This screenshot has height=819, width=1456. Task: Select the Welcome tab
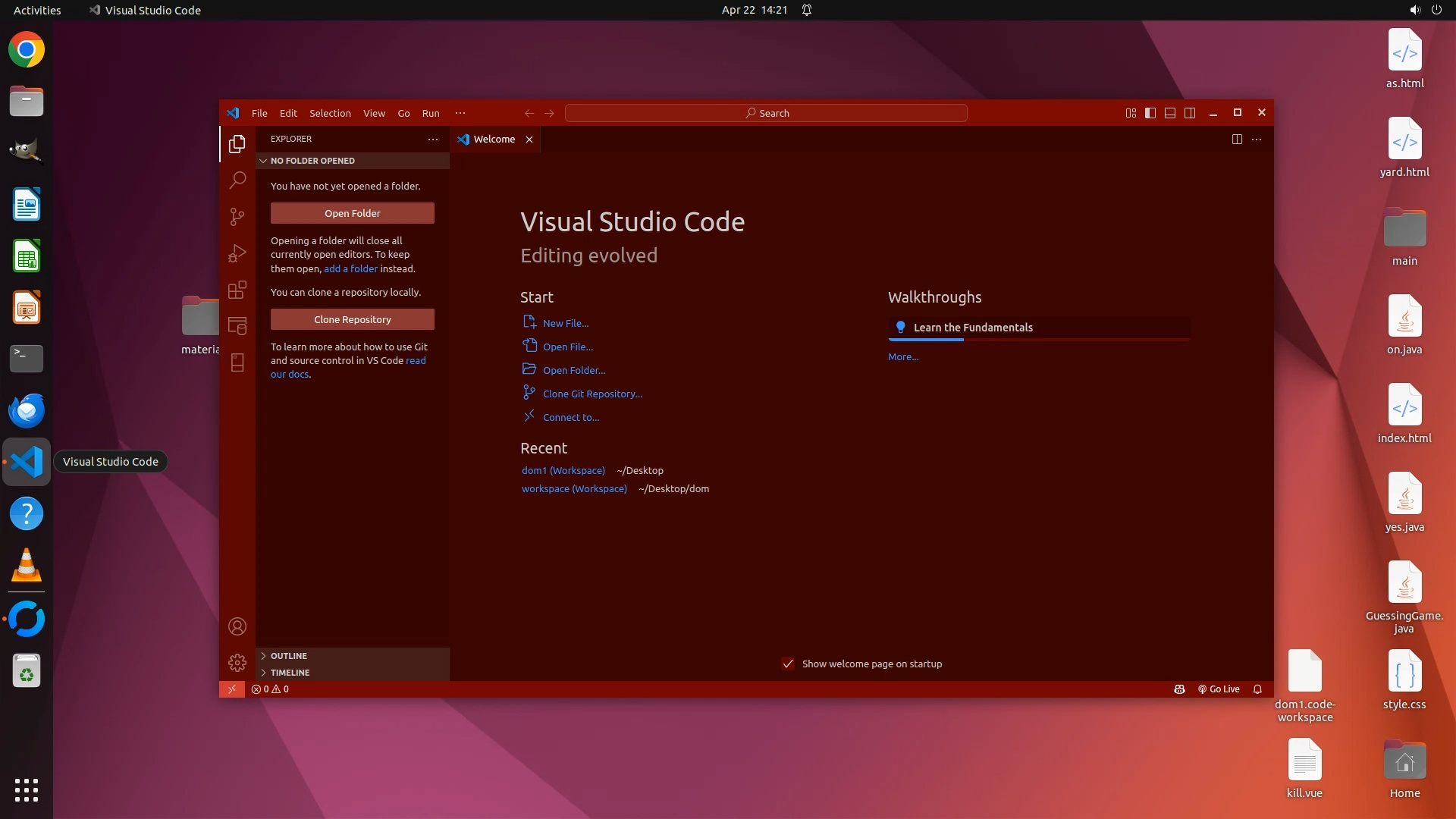click(x=494, y=139)
